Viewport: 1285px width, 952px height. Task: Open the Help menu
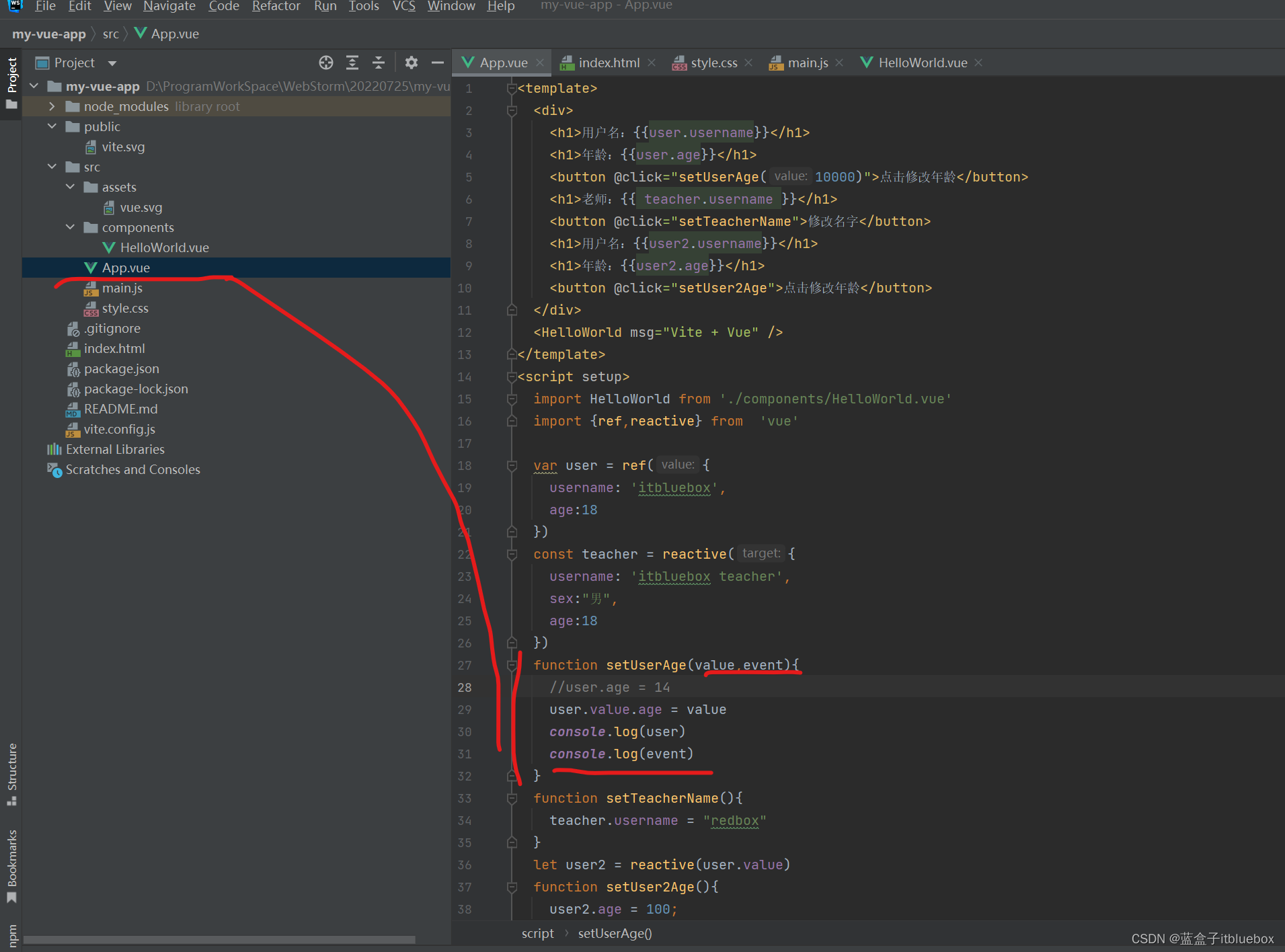[x=501, y=6]
